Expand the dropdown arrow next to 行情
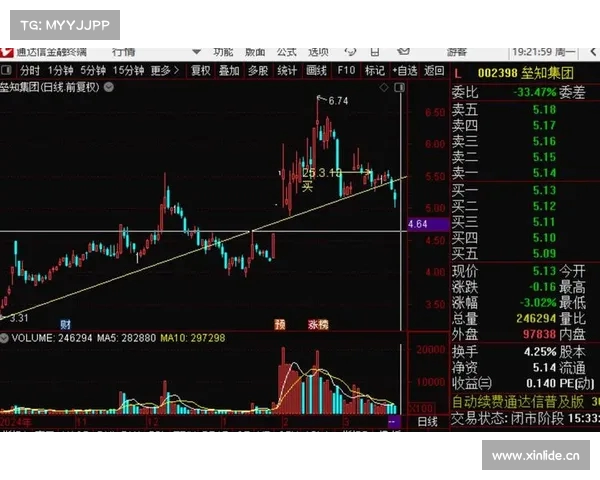The height and width of the screenshot is (480, 600). 197,52
